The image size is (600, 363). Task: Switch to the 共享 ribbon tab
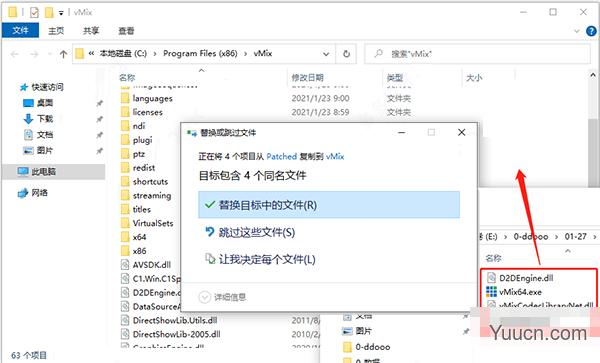91,31
